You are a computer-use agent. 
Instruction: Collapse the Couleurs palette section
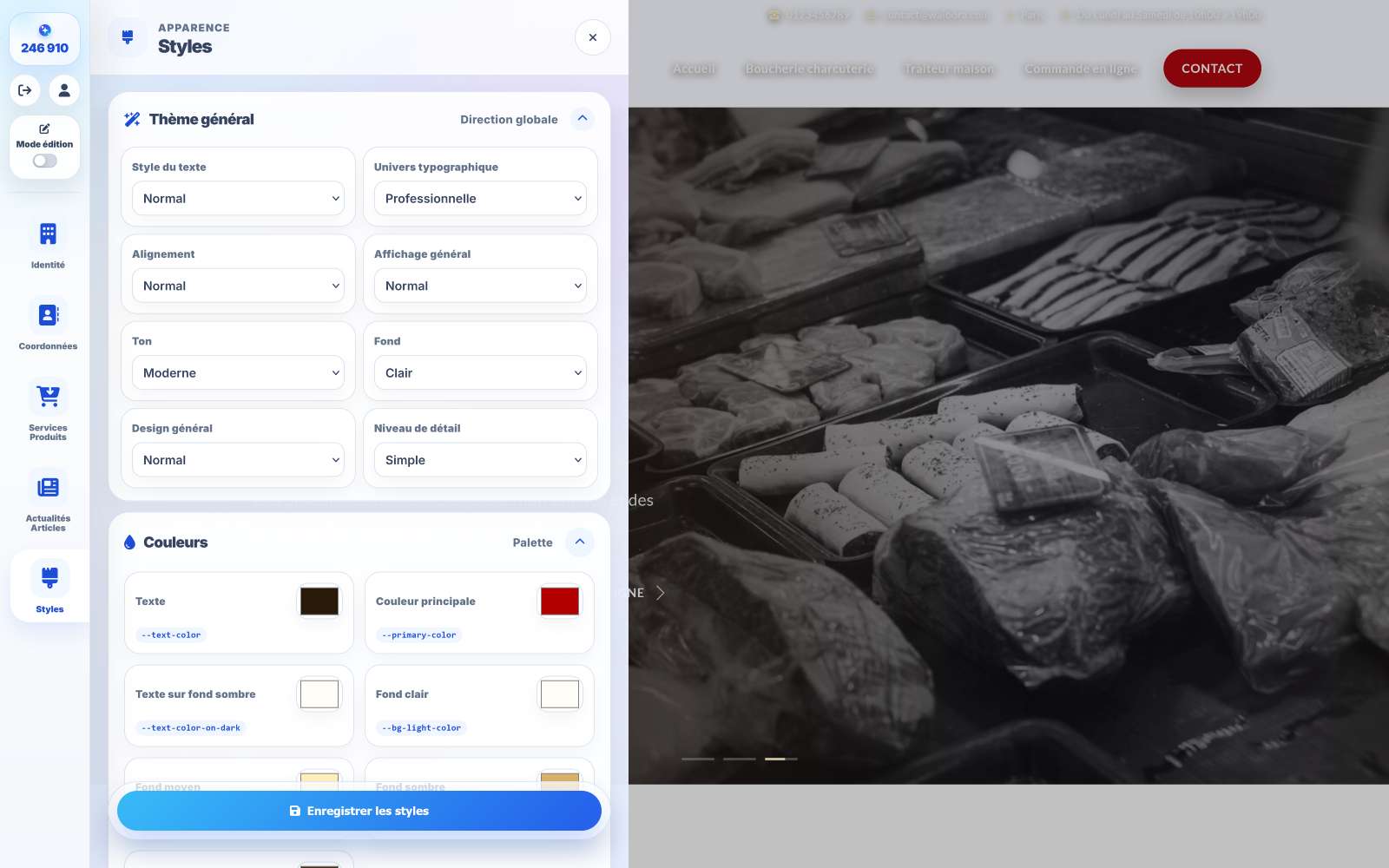580,542
